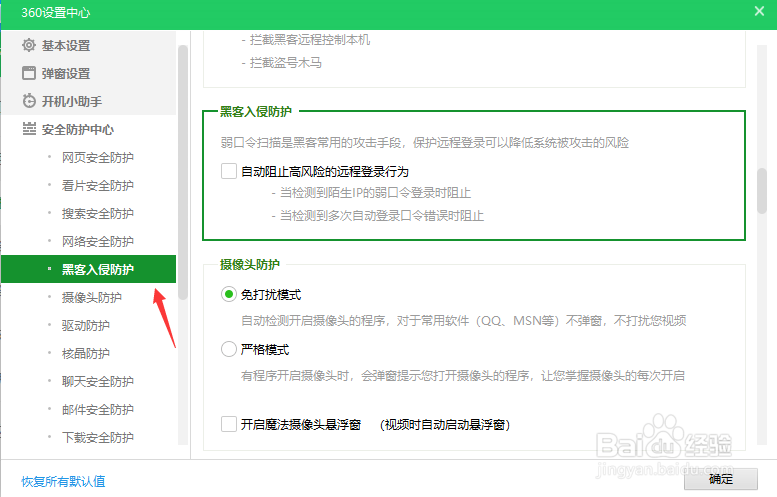Enable 开启魔法摄像头悬浮窗 checkbox
This screenshot has width=777, height=497.
(x=228, y=424)
